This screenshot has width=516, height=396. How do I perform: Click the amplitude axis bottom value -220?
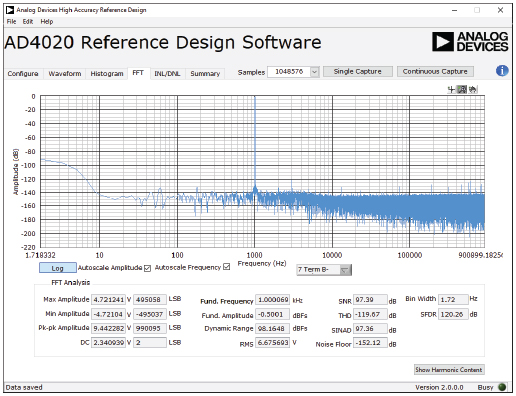tap(29, 247)
